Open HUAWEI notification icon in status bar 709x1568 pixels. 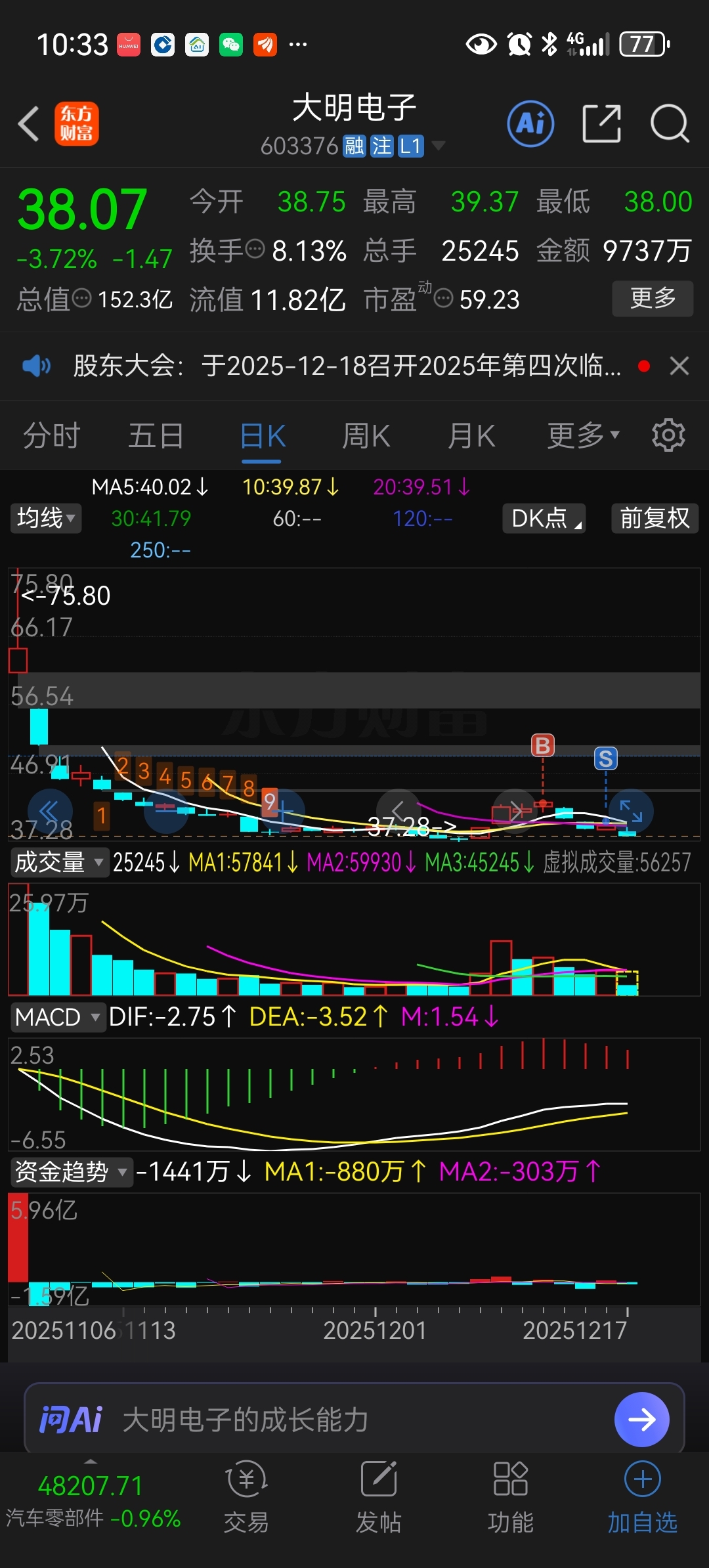tap(129, 45)
